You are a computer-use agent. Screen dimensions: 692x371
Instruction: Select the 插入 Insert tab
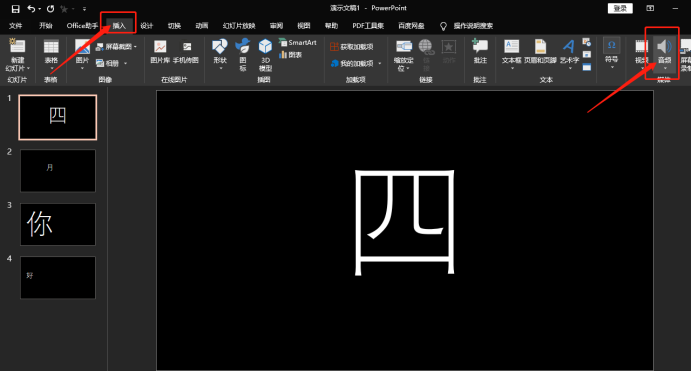click(x=119, y=26)
